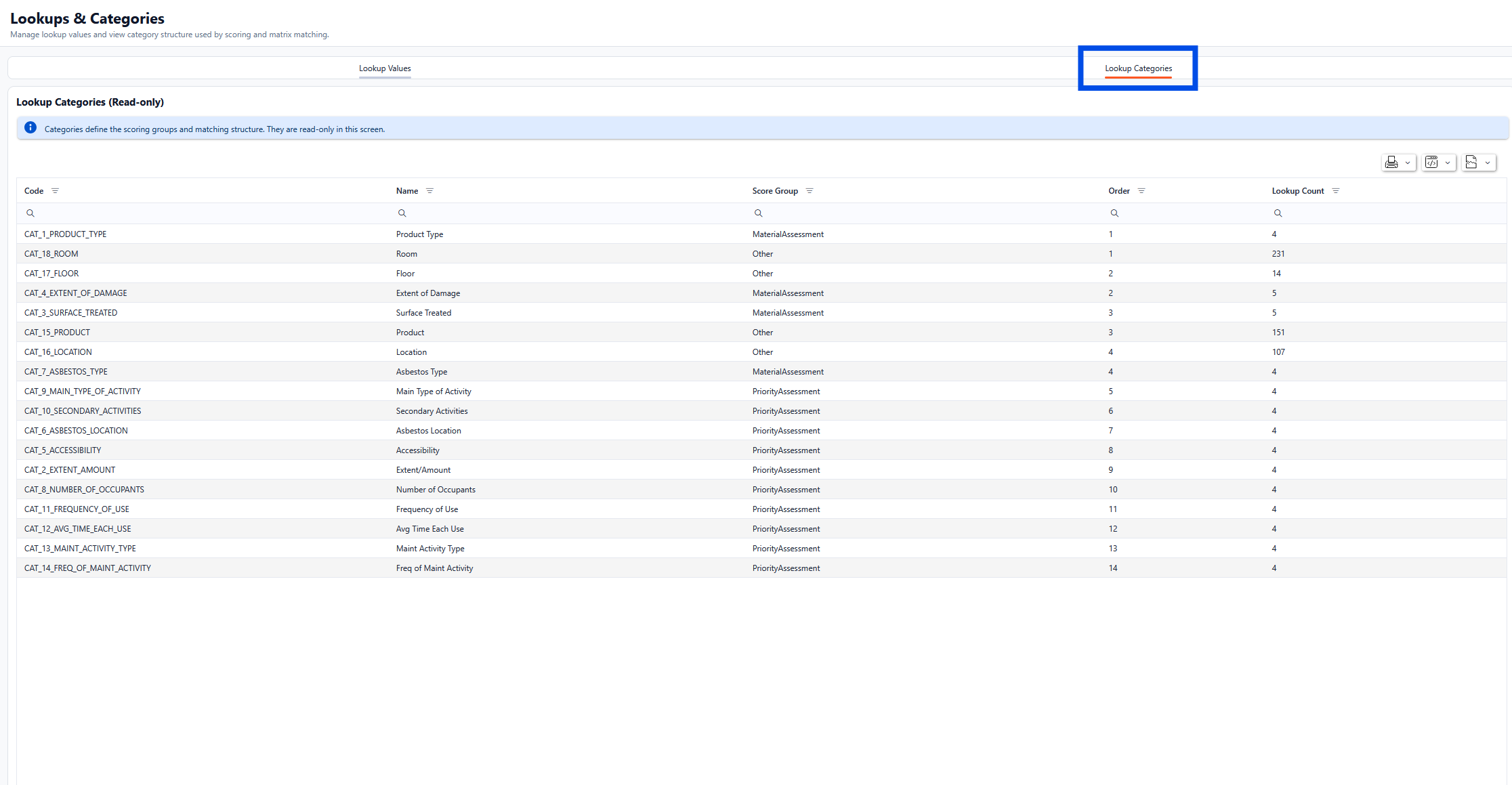Click the printer icon in toolbar

1391,163
